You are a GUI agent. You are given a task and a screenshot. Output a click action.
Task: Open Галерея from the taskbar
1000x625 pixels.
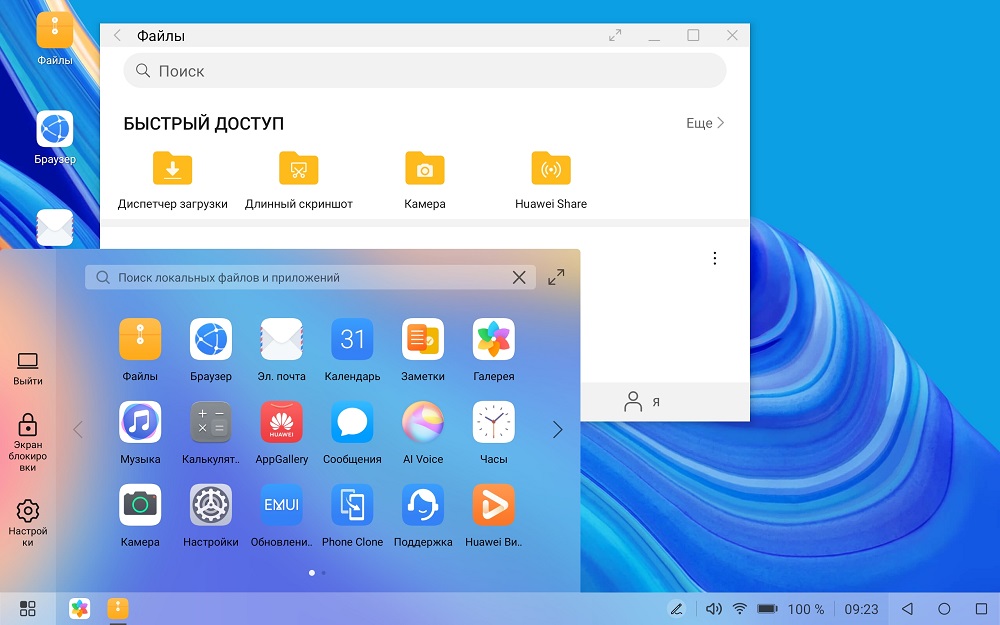click(80, 608)
